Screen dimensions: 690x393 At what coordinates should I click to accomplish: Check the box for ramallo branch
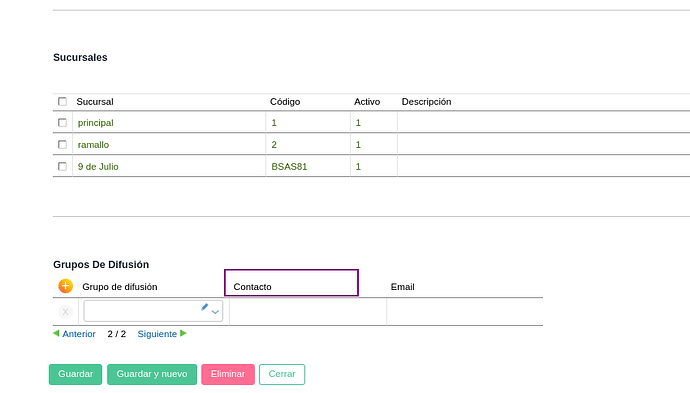62,145
